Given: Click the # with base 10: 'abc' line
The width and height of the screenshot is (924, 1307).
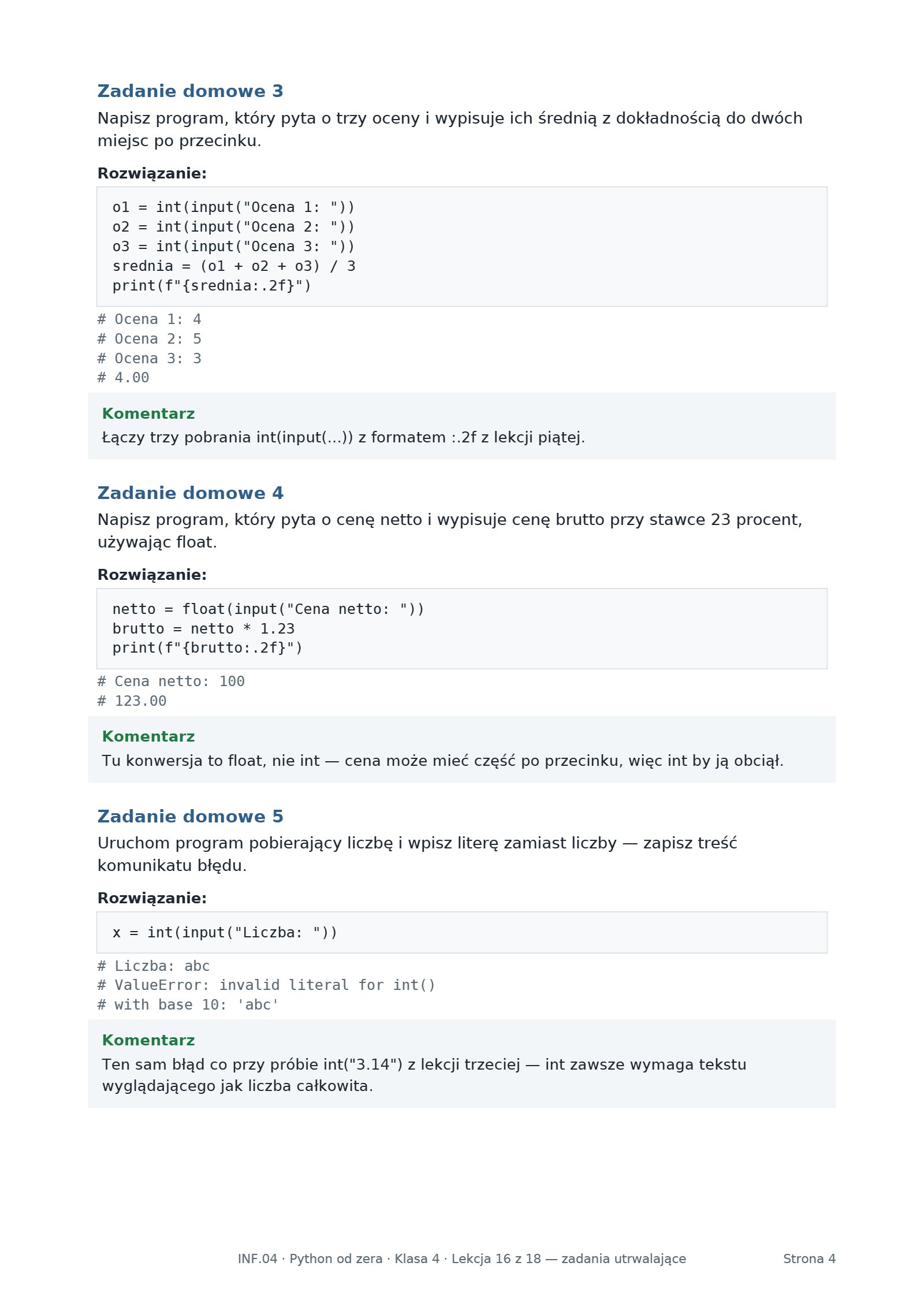Looking at the screenshot, I should click(188, 1005).
